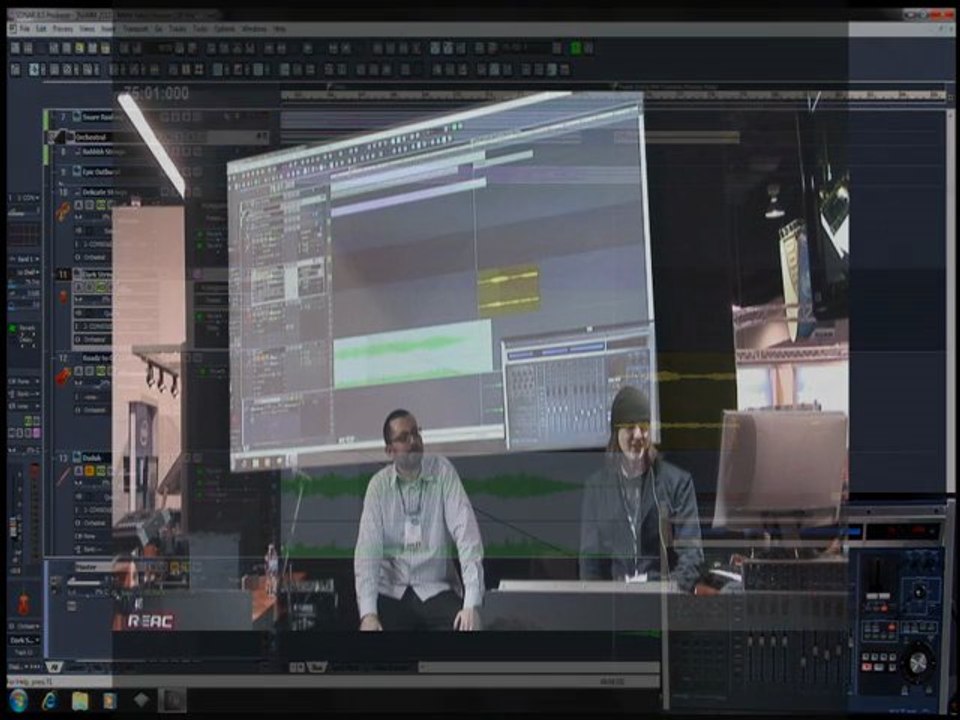
Task: Click the green icon in the top toolbar
Action: (576, 47)
